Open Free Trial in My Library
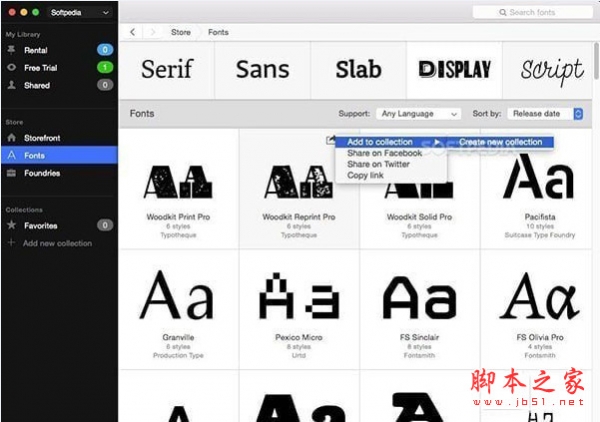Screen dimensions: 600x422 click(x=59, y=67)
